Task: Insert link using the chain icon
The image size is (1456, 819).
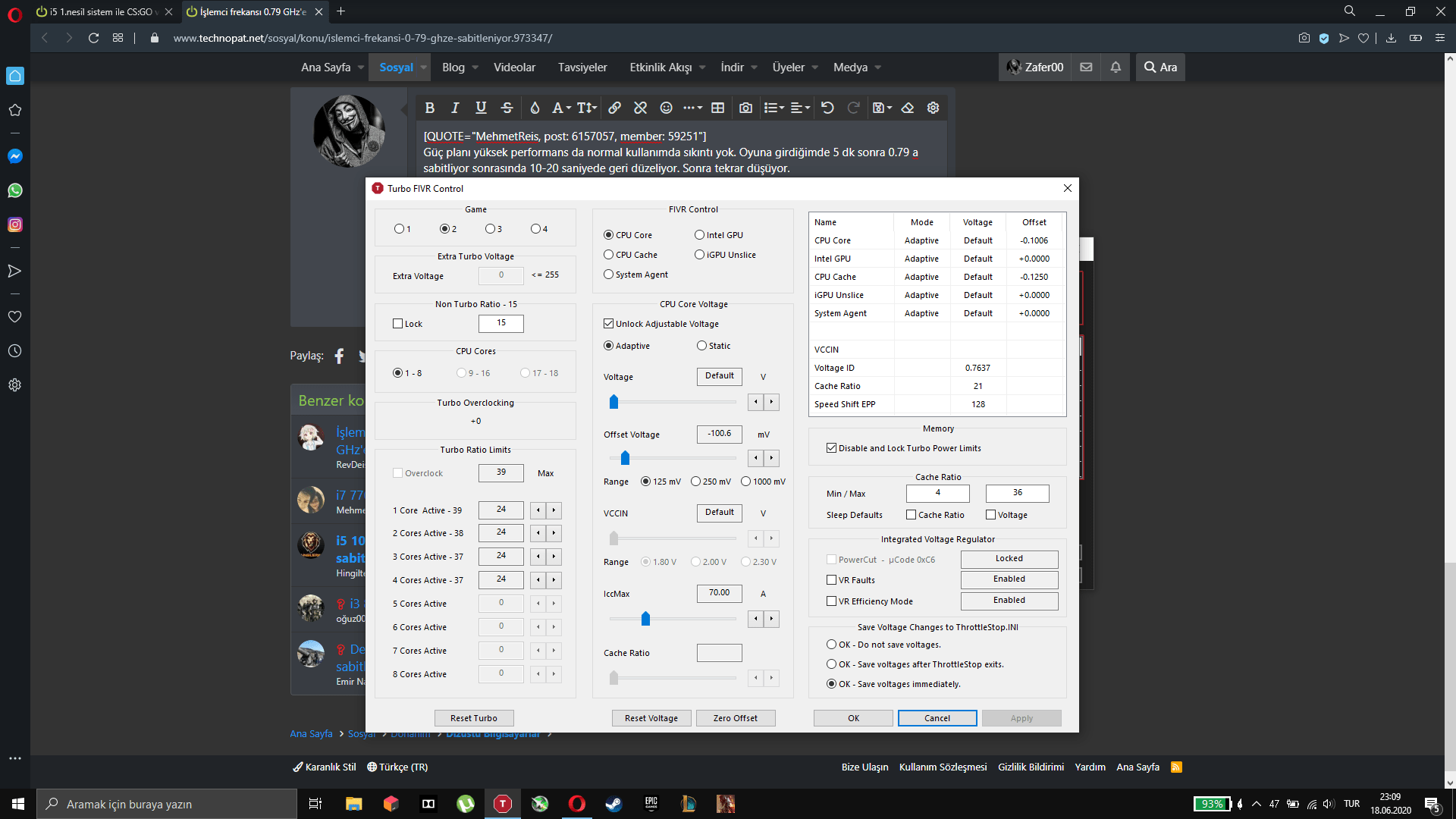Action: pos(614,108)
